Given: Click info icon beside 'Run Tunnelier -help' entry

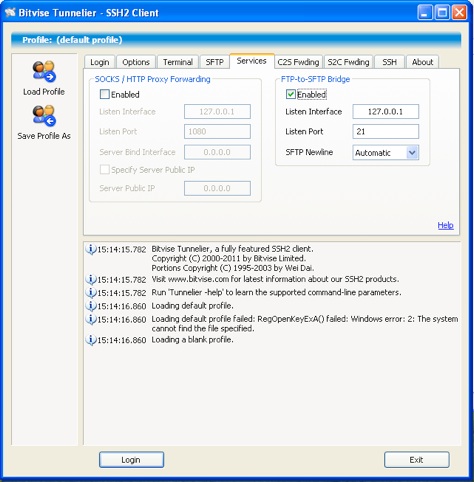Looking at the screenshot, I should [91, 292].
